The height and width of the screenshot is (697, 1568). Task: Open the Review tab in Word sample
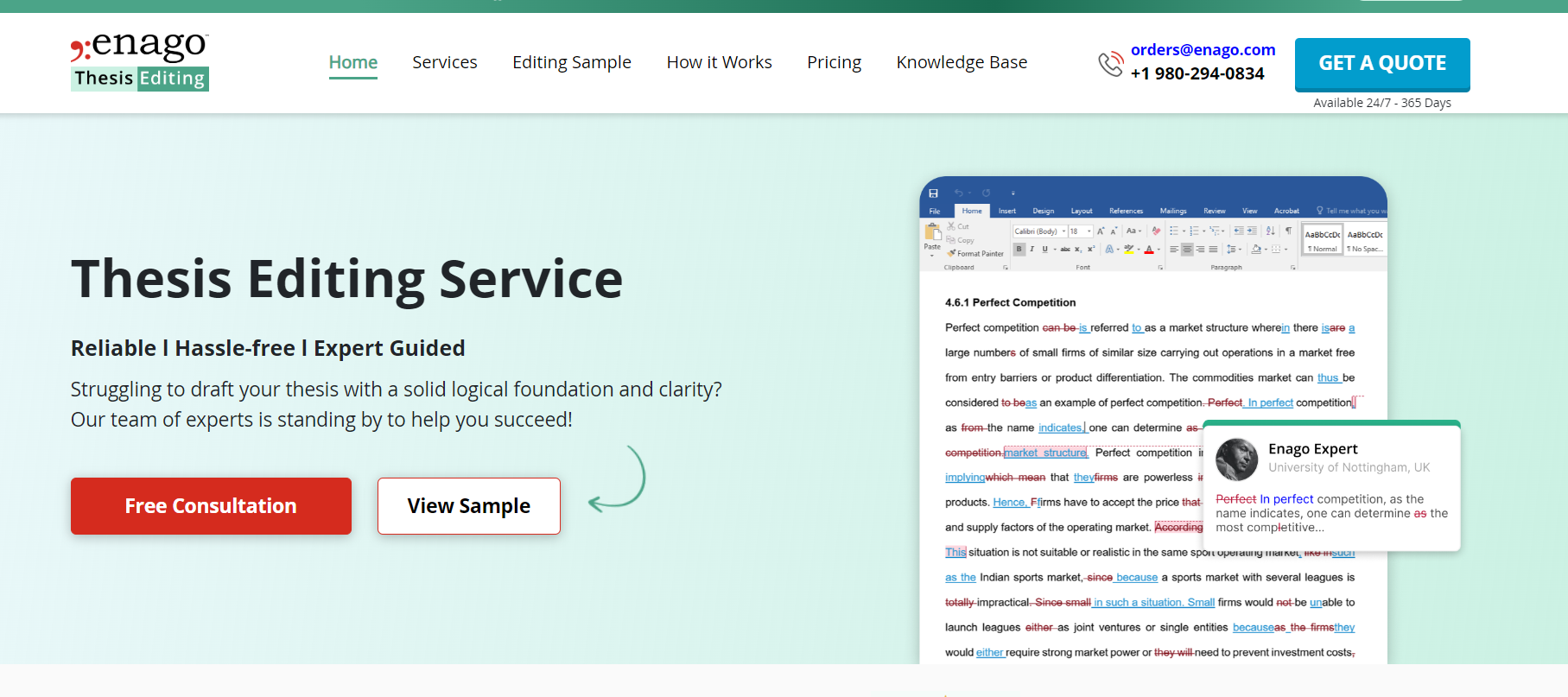pos(1215,212)
